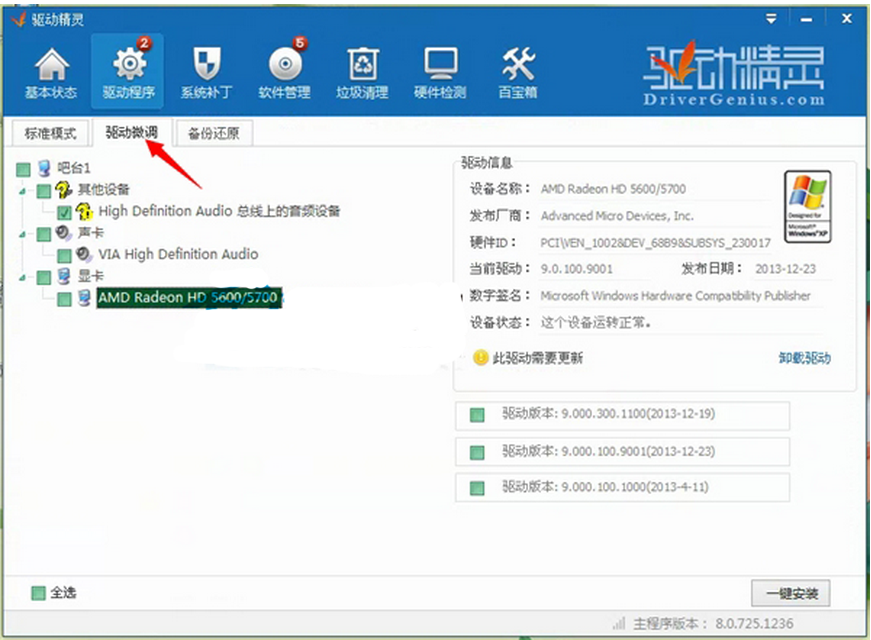Open the title bar dropdown menu arrow
This screenshot has width=871, height=640.
[771, 19]
